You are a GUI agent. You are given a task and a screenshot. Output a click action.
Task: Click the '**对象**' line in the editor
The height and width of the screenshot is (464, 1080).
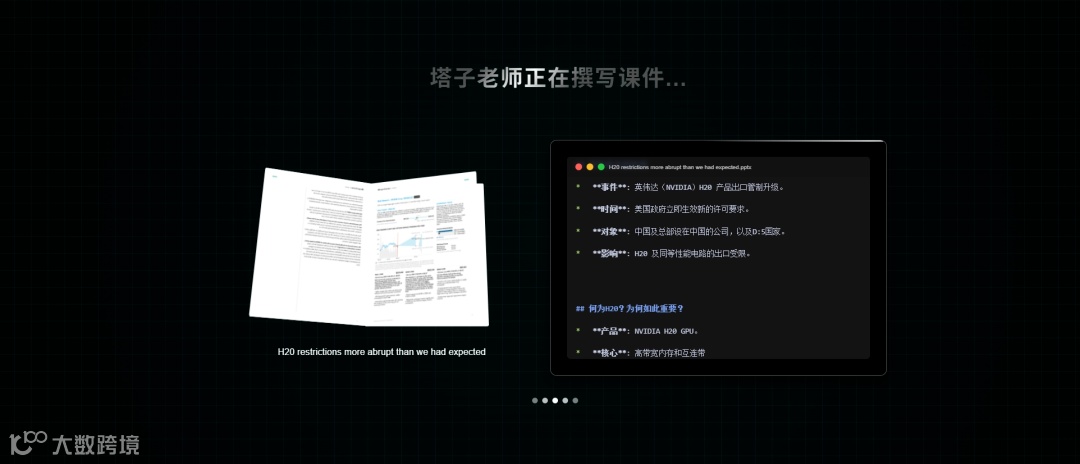click(681, 231)
